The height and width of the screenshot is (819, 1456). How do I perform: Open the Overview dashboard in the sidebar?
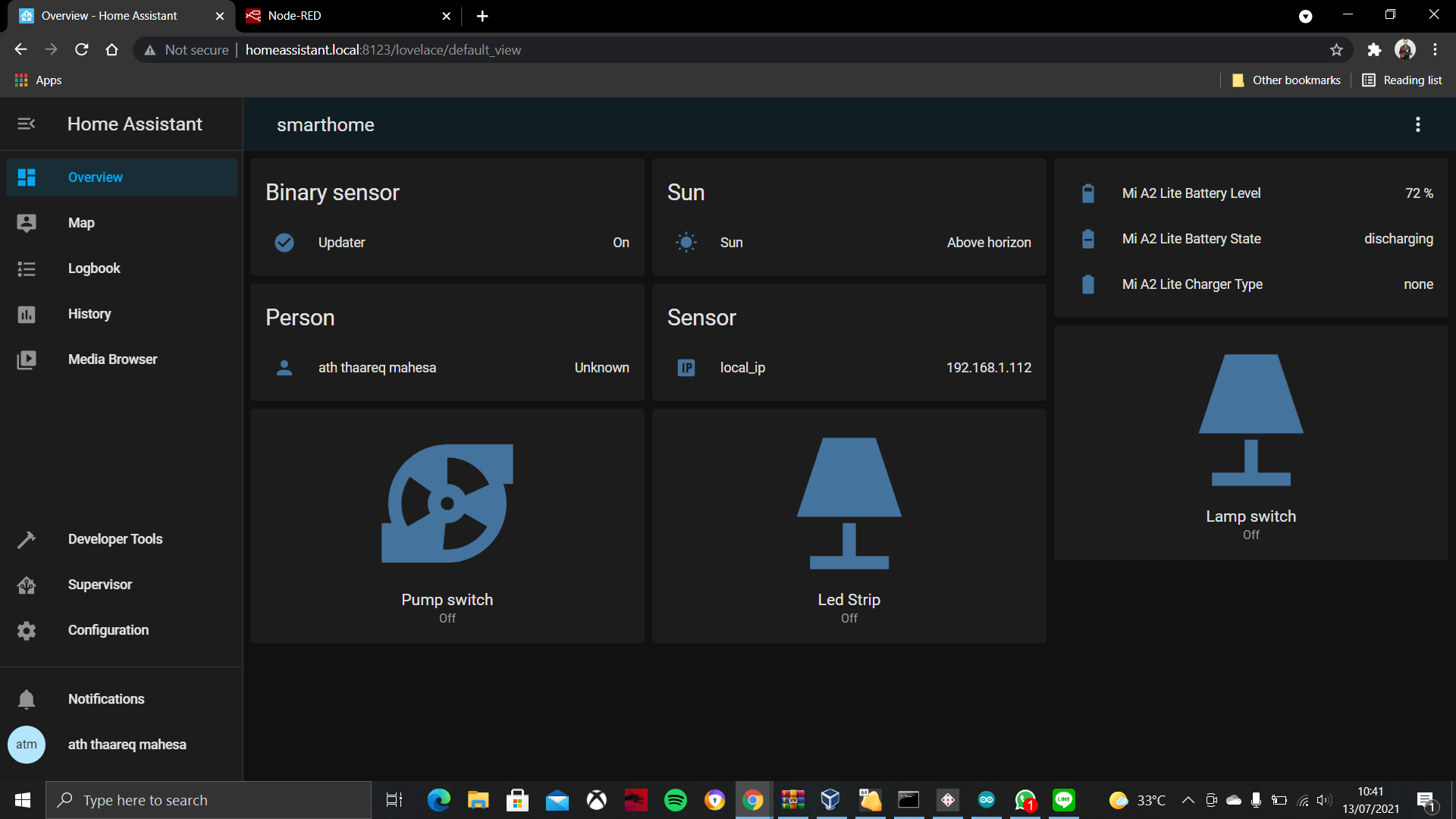pyautogui.click(x=121, y=177)
